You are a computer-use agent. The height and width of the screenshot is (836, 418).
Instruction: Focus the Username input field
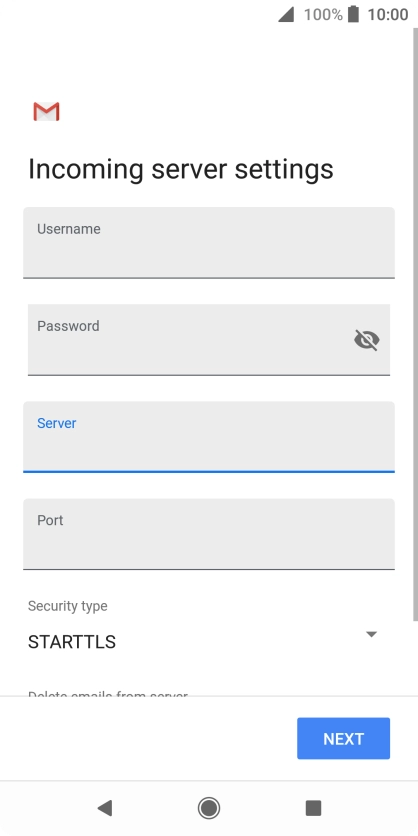[209, 243]
